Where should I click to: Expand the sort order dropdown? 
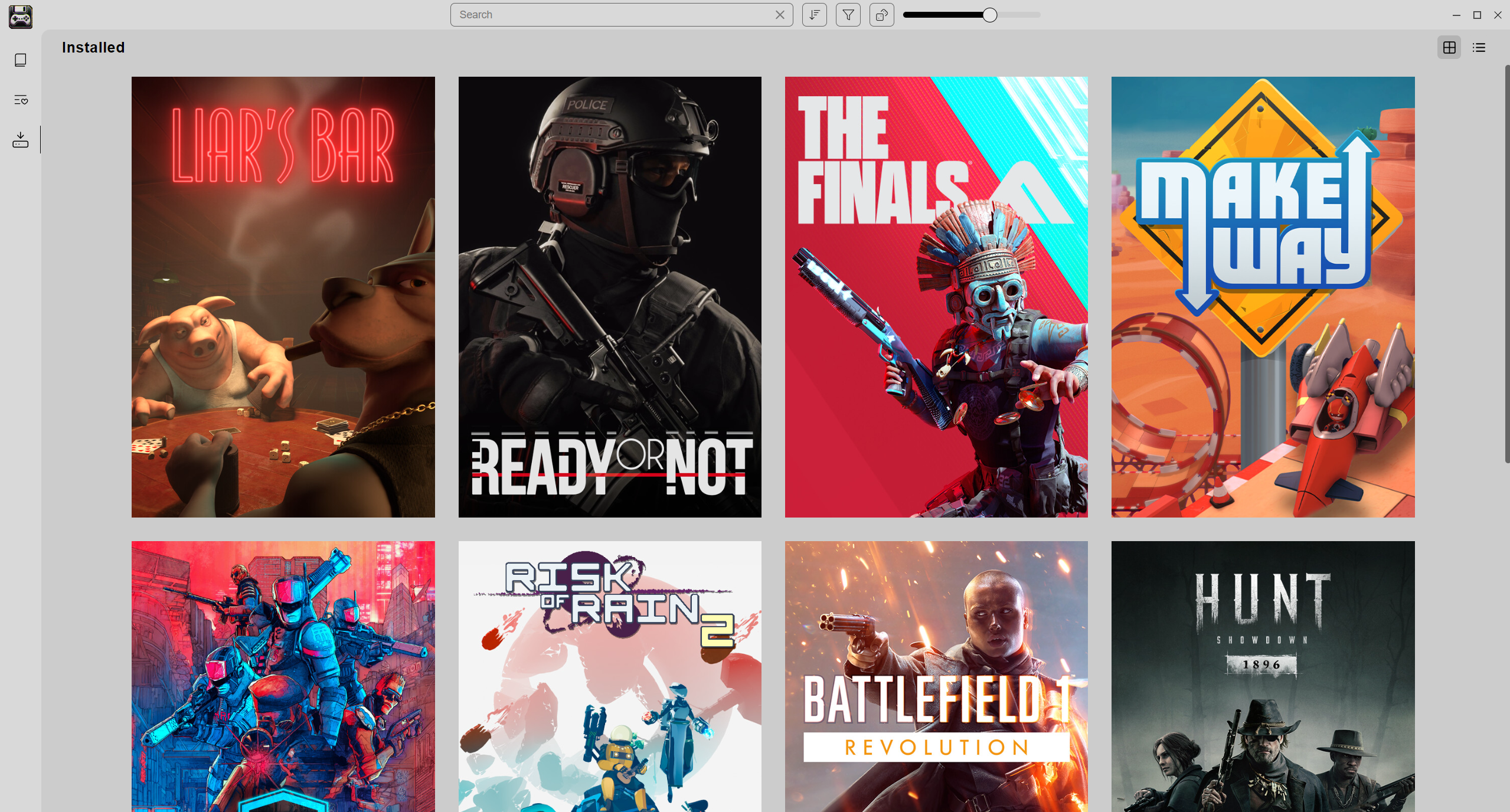click(x=814, y=15)
